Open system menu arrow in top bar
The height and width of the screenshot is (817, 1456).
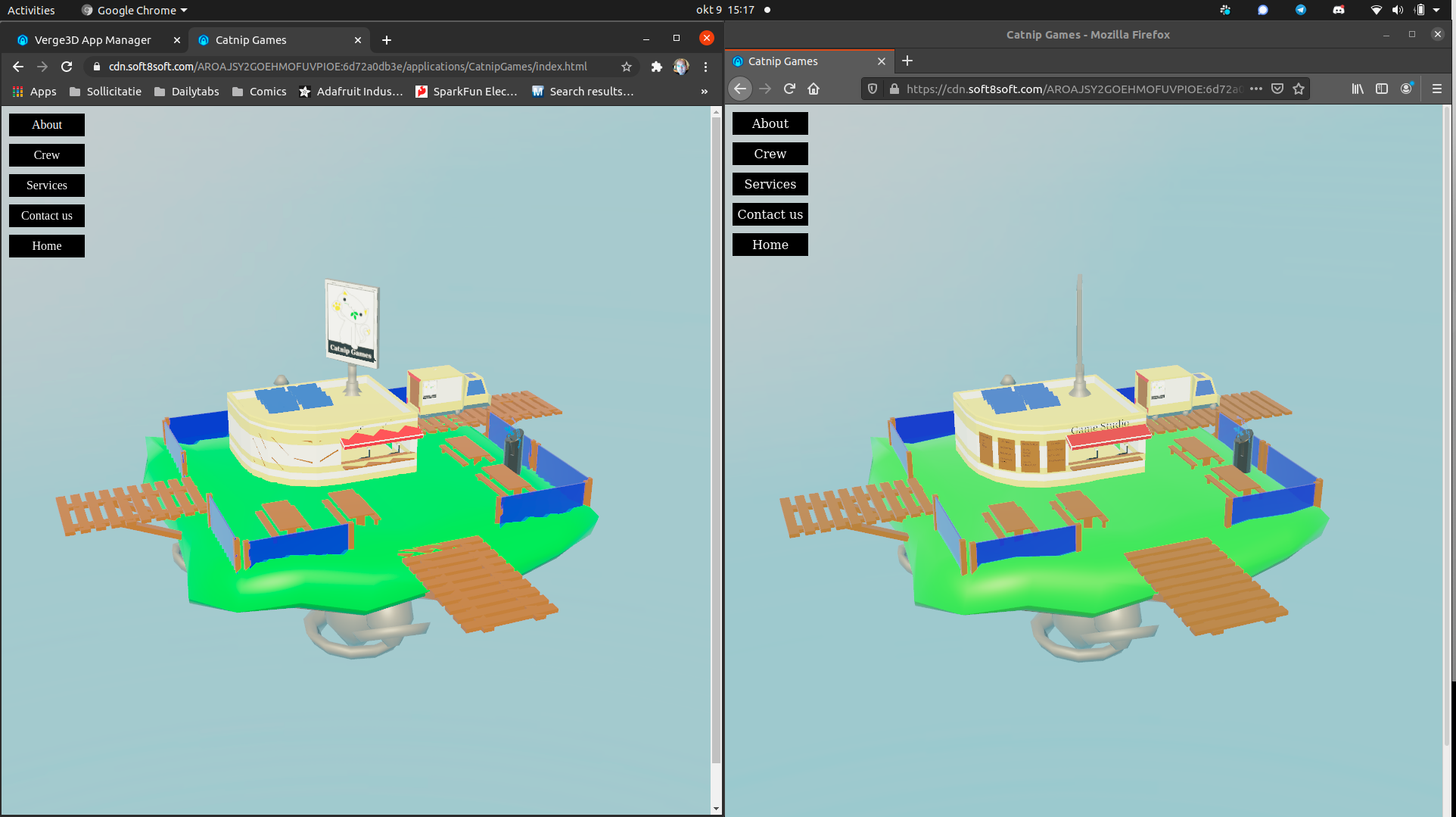[x=1436, y=10]
